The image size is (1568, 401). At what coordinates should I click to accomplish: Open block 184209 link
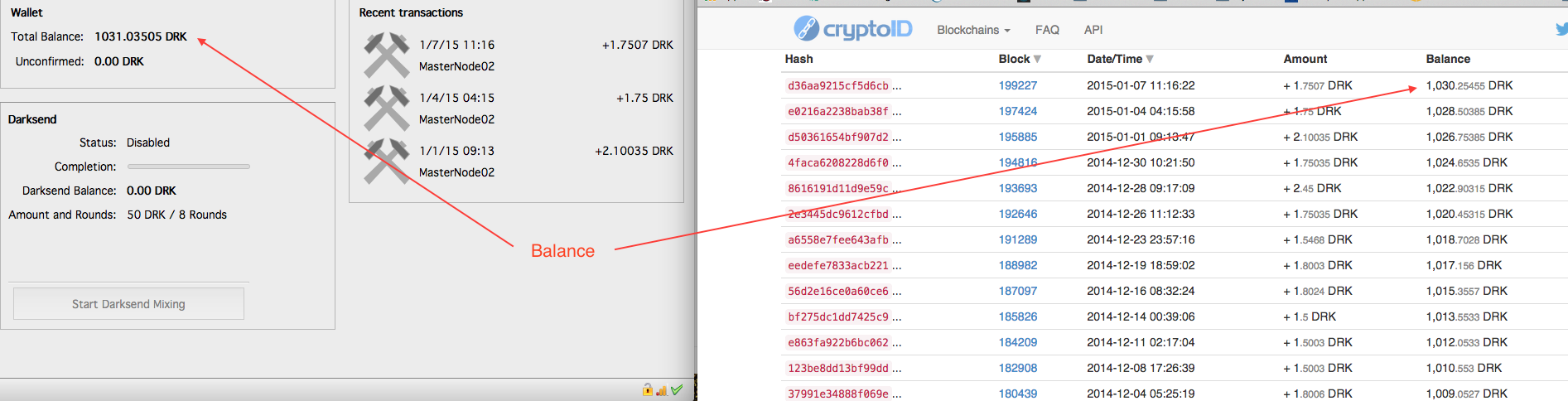coord(1018,342)
